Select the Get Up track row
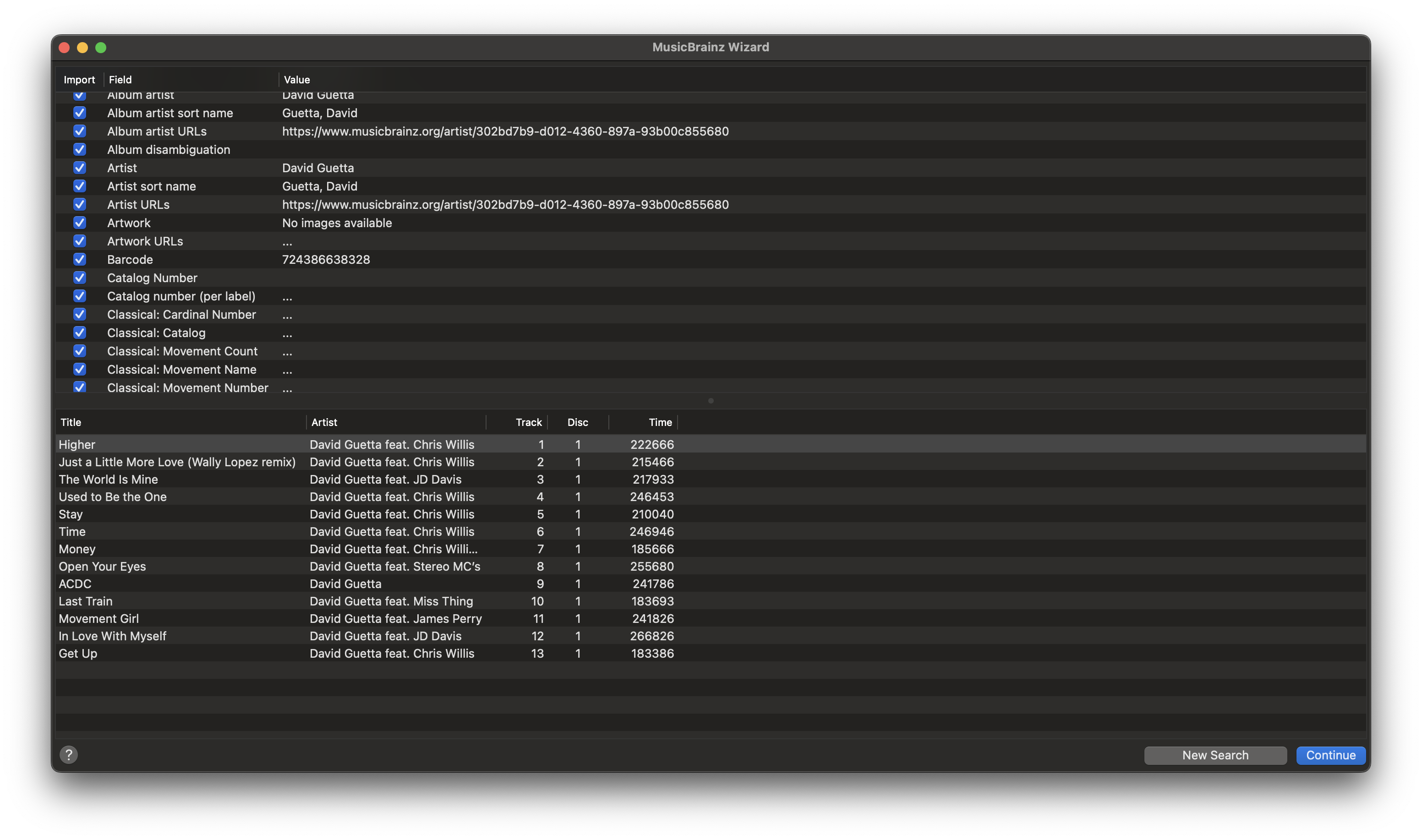 coord(711,654)
